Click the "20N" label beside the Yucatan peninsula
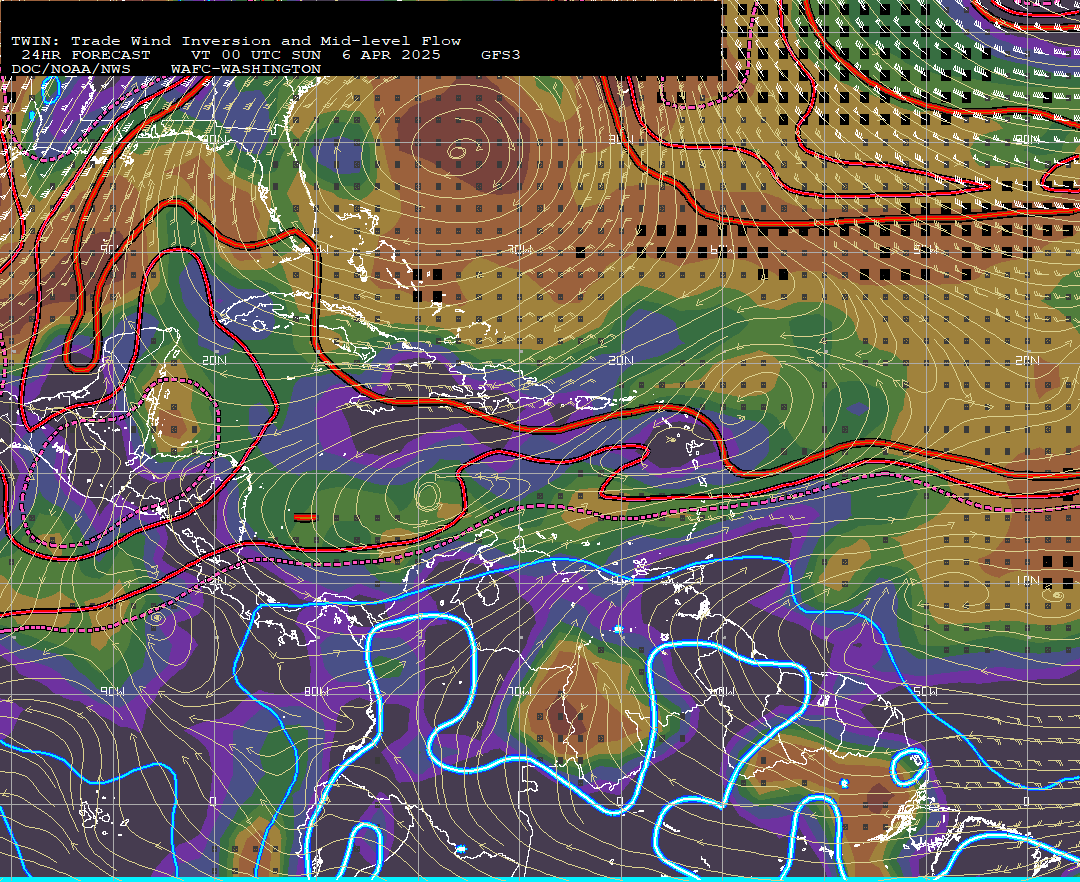 pos(214,360)
